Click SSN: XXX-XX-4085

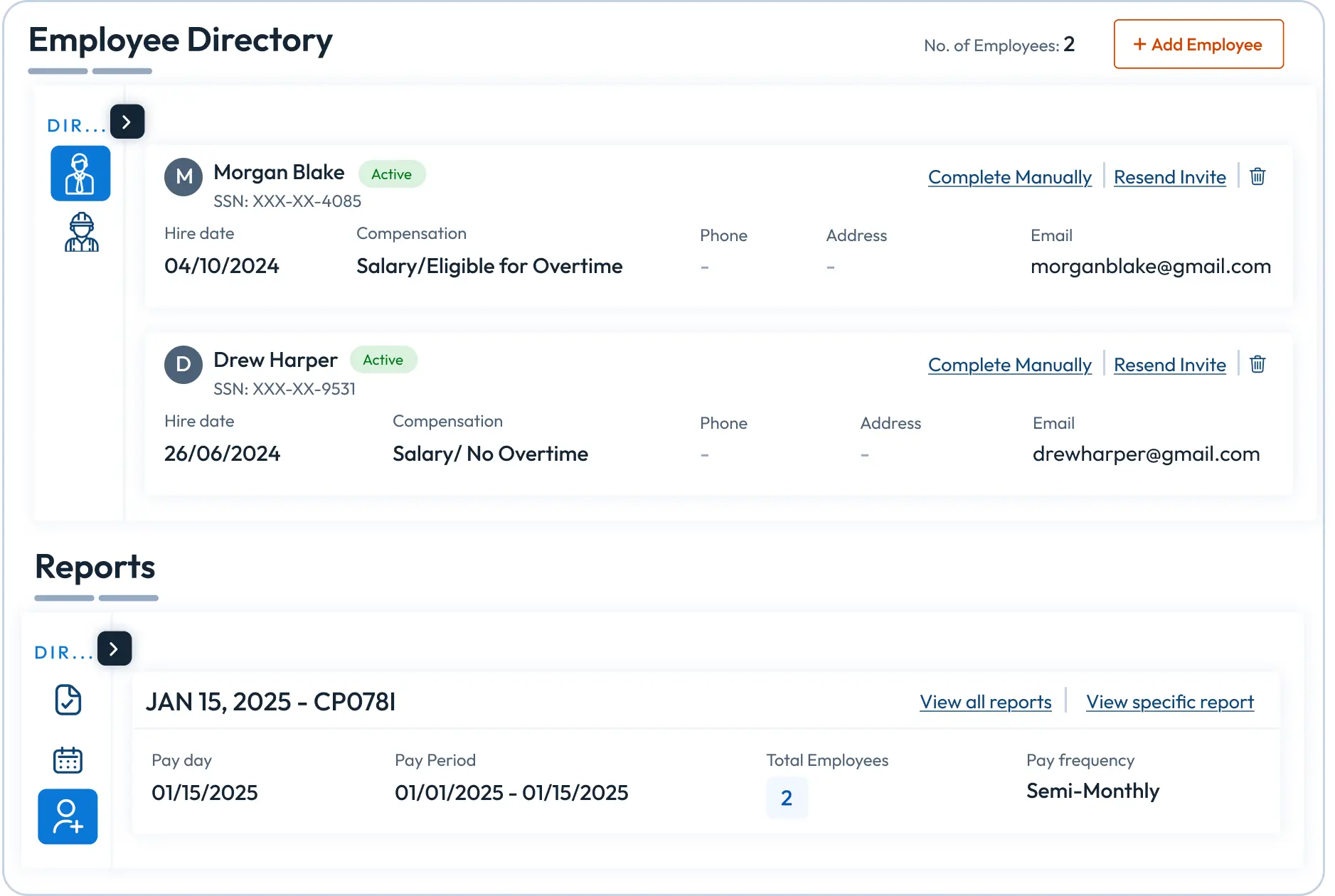point(287,201)
